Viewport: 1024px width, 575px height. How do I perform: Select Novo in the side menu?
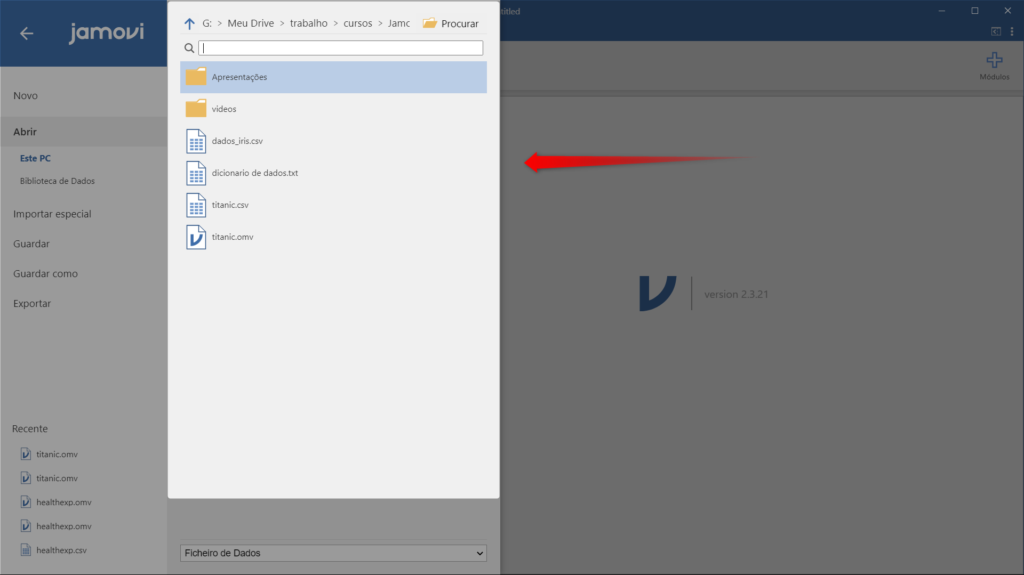click(x=25, y=95)
